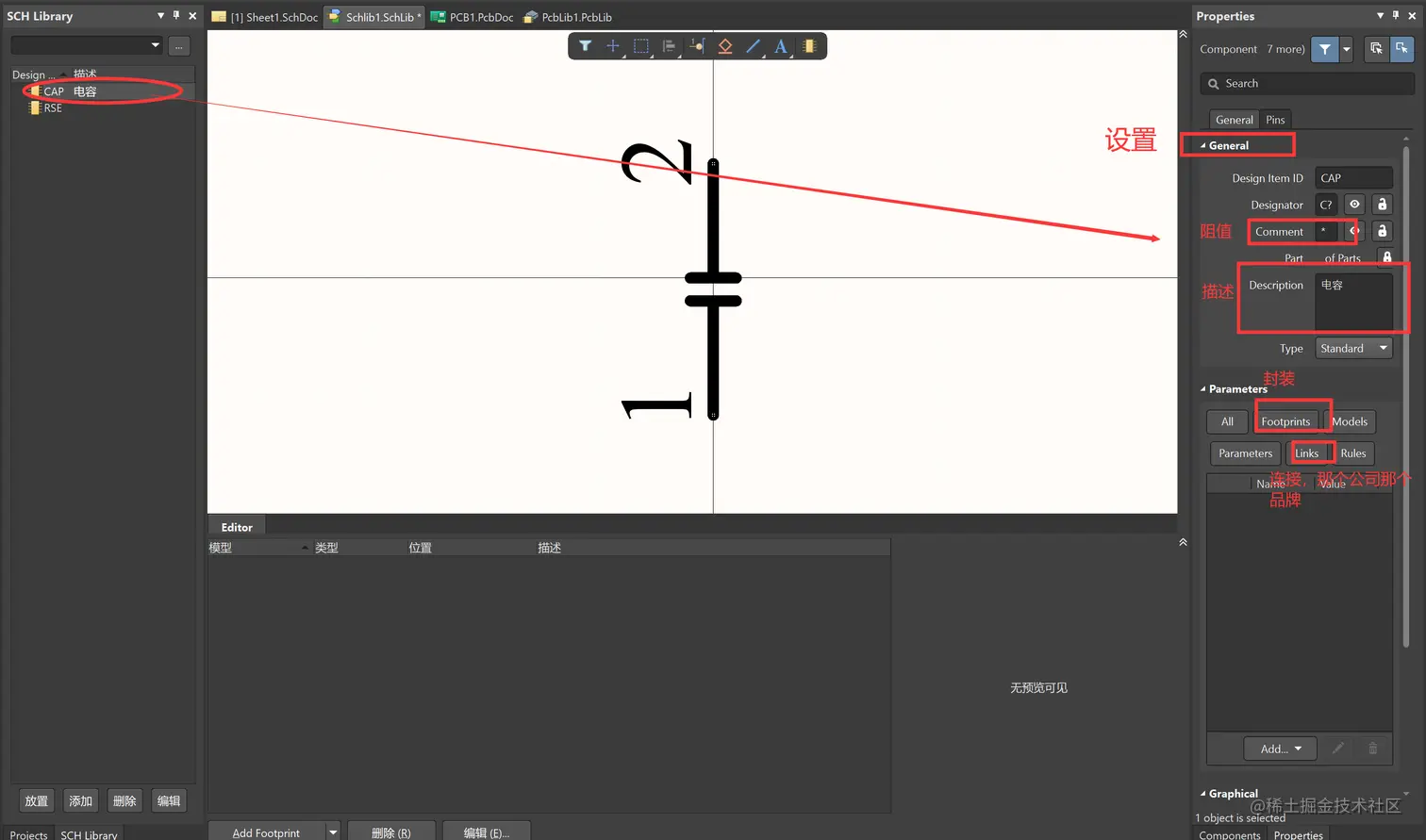The image size is (1426, 840).
Task: Open the align objects tool
Action: (x=669, y=45)
